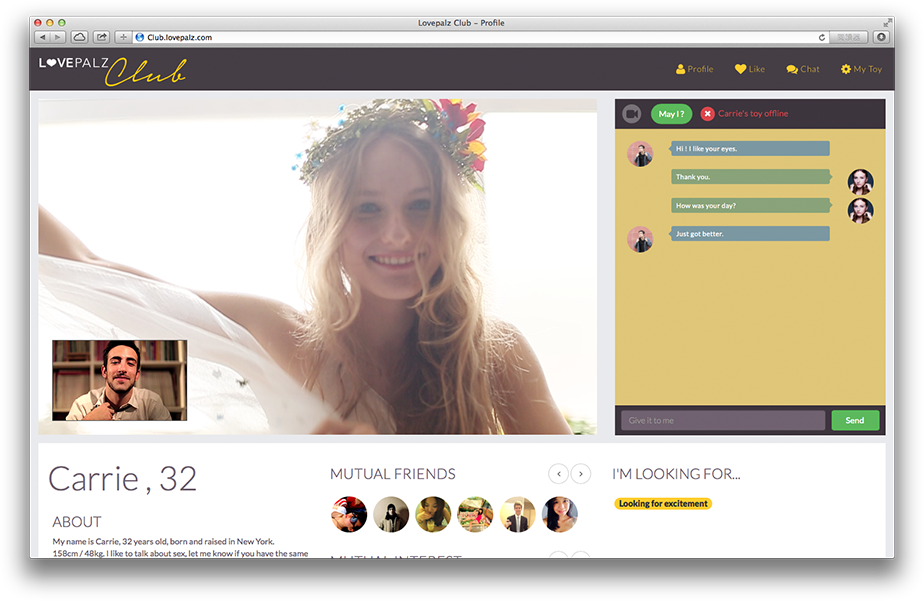Open the iCloud tabs button in toolbar

(x=80, y=37)
